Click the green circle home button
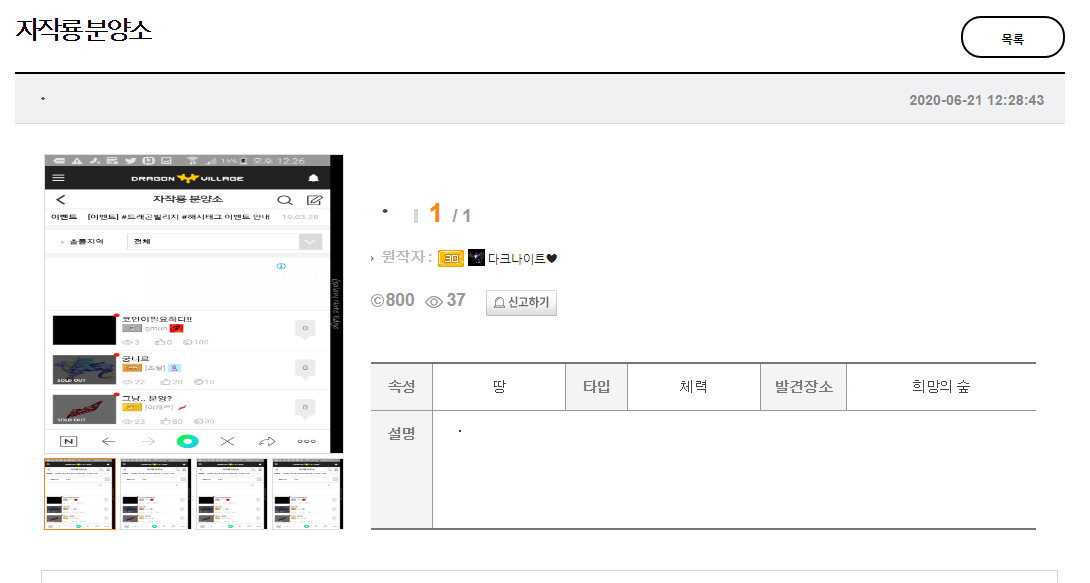This screenshot has height=583, width=1090. tap(187, 441)
